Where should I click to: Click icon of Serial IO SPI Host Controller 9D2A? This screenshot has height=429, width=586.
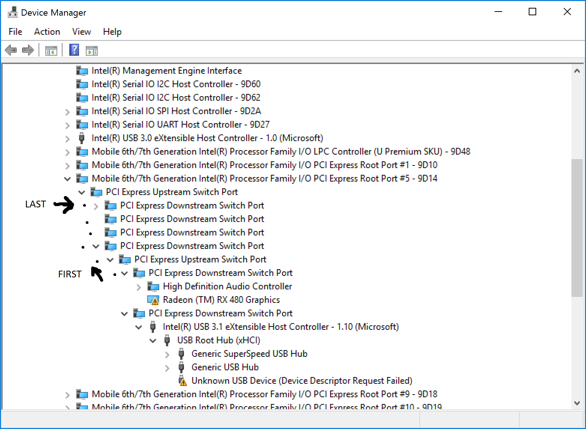(x=82, y=111)
